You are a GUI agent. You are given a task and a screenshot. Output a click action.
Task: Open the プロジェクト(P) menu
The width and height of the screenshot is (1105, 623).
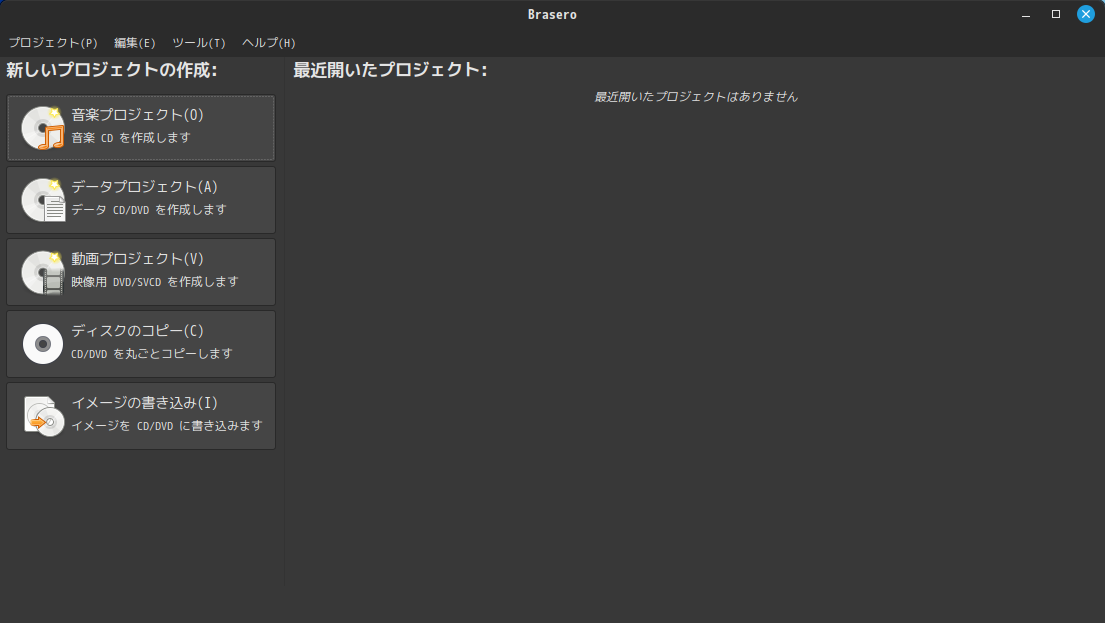(x=53, y=43)
